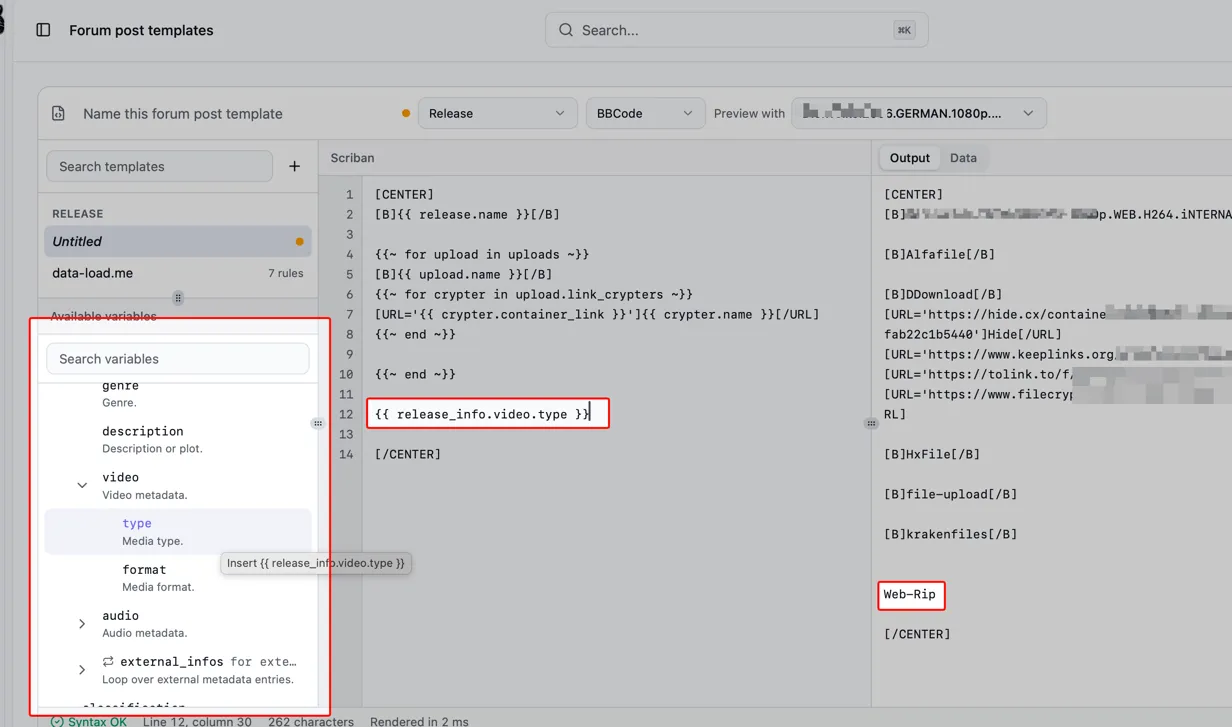Click the Syntax OK check icon
Image resolution: width=1232 pixels, height=727 pixels.
click(57, 721)
